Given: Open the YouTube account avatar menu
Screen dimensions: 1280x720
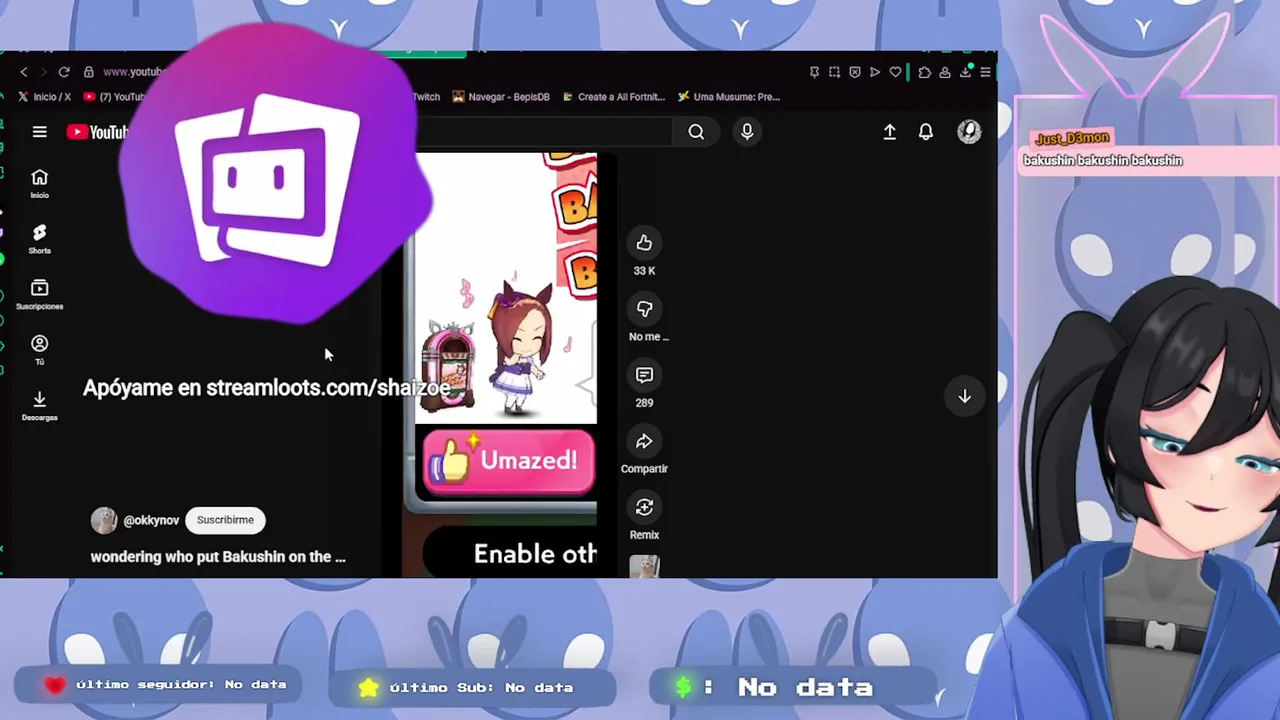Looking at the screenshot, I should point(969,132).
